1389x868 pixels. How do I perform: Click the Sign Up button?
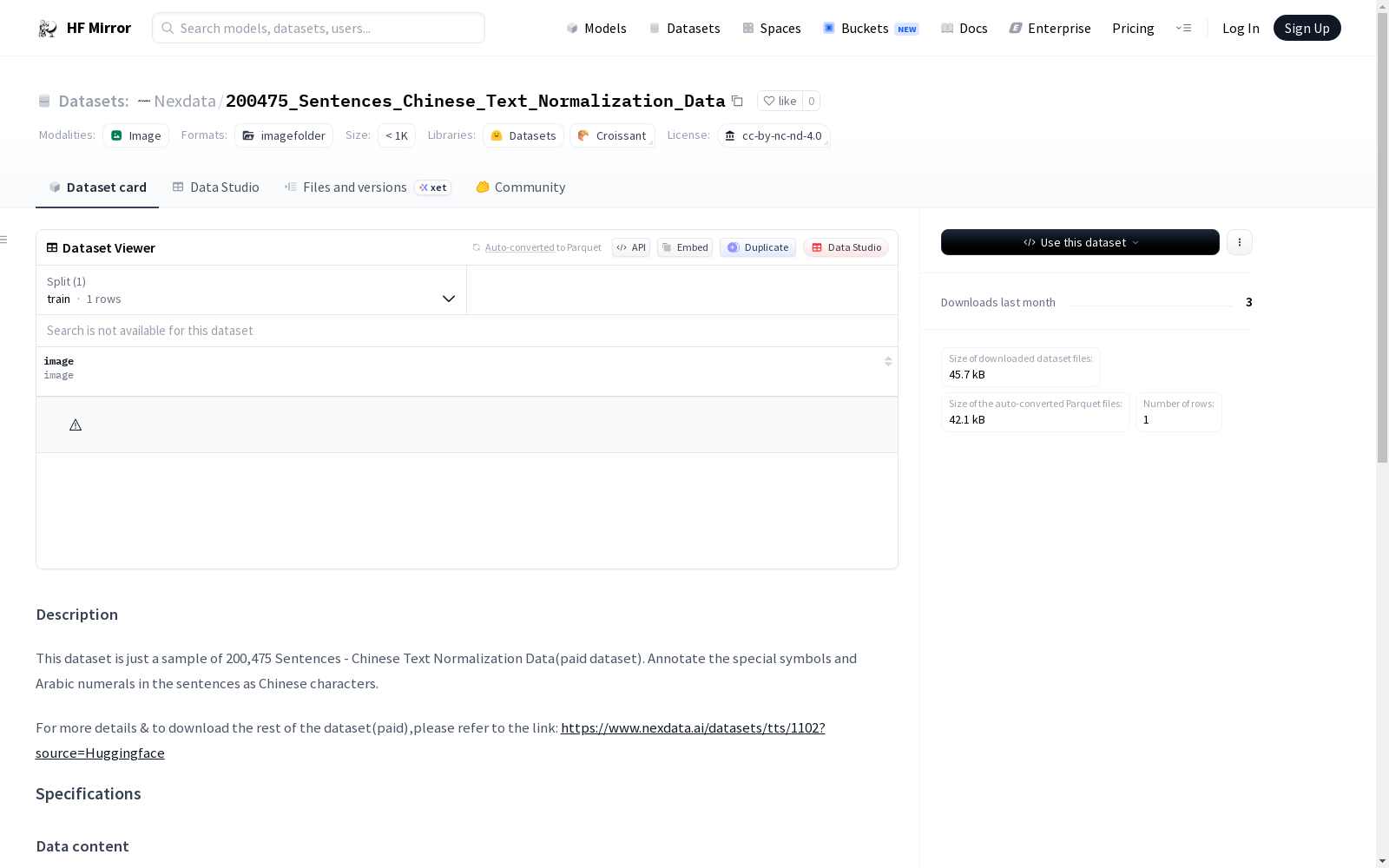[x=1307, y=28]
